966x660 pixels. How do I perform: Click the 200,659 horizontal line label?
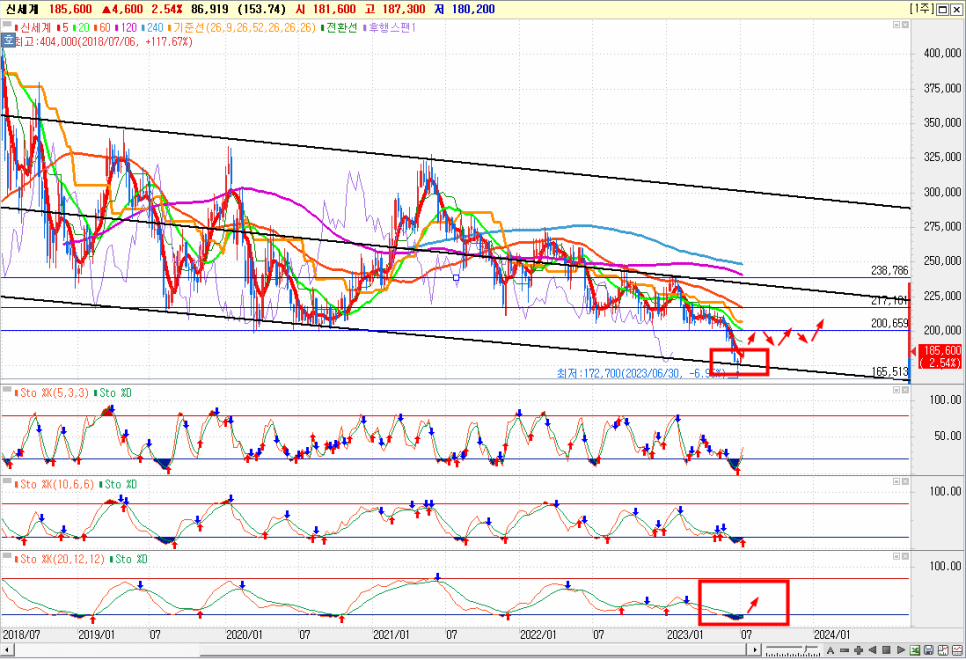(890, 323)
